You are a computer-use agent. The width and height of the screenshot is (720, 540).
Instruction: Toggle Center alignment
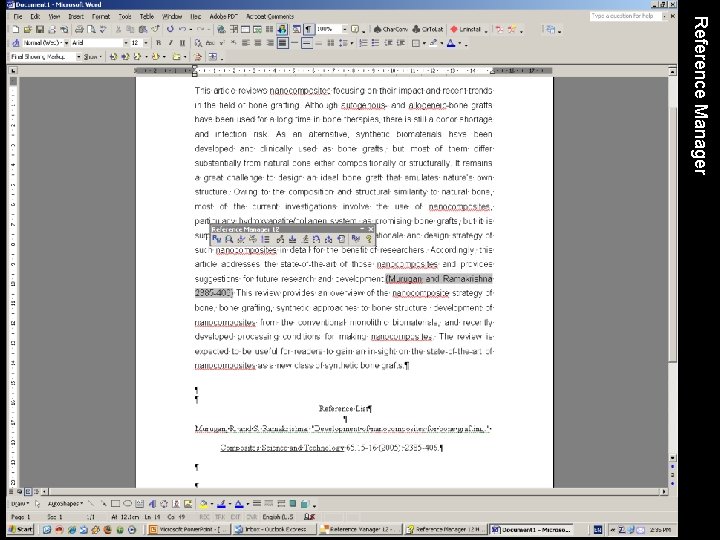click(258, 43)
